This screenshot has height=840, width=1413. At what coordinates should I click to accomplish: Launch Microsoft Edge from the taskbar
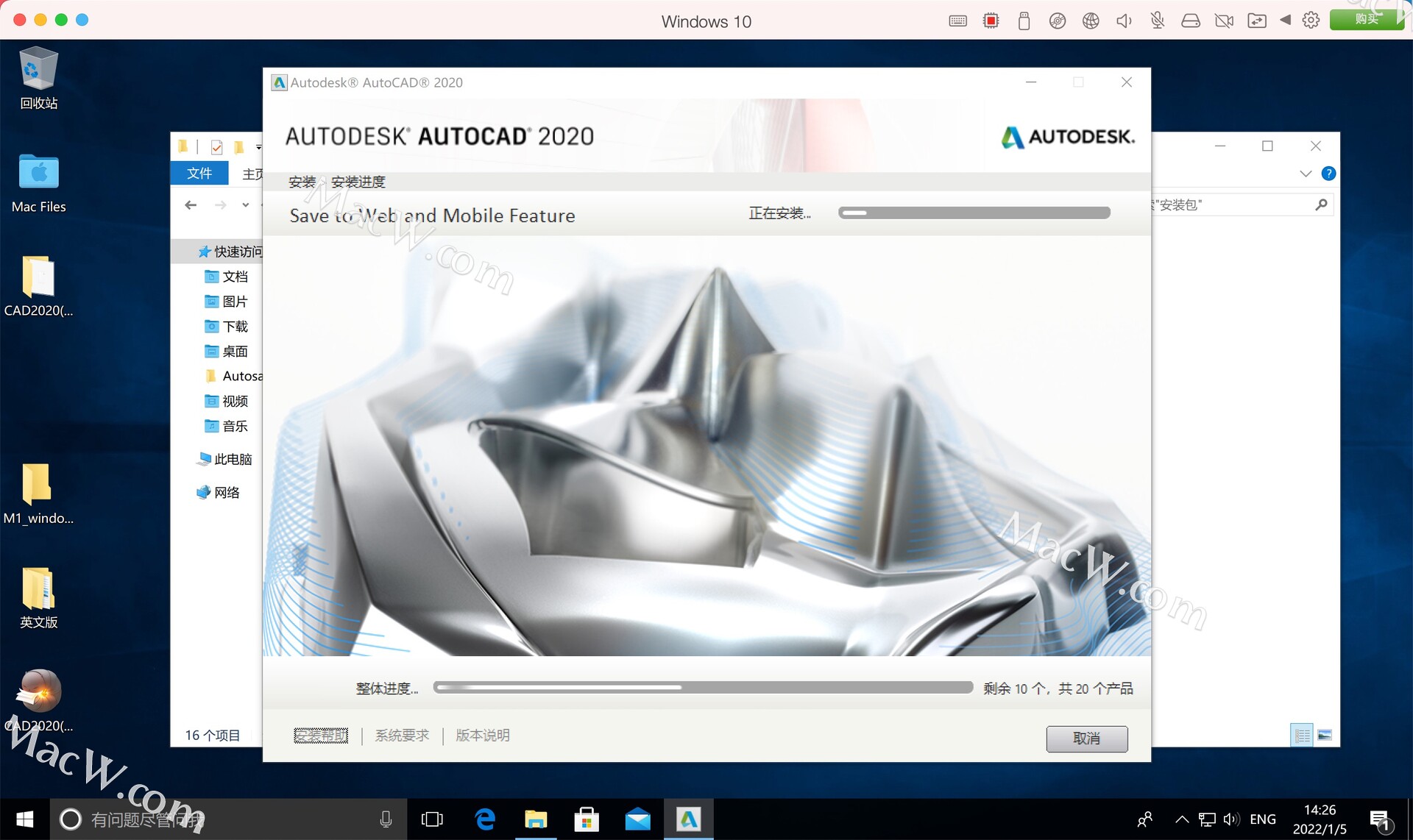pos(485,819)
